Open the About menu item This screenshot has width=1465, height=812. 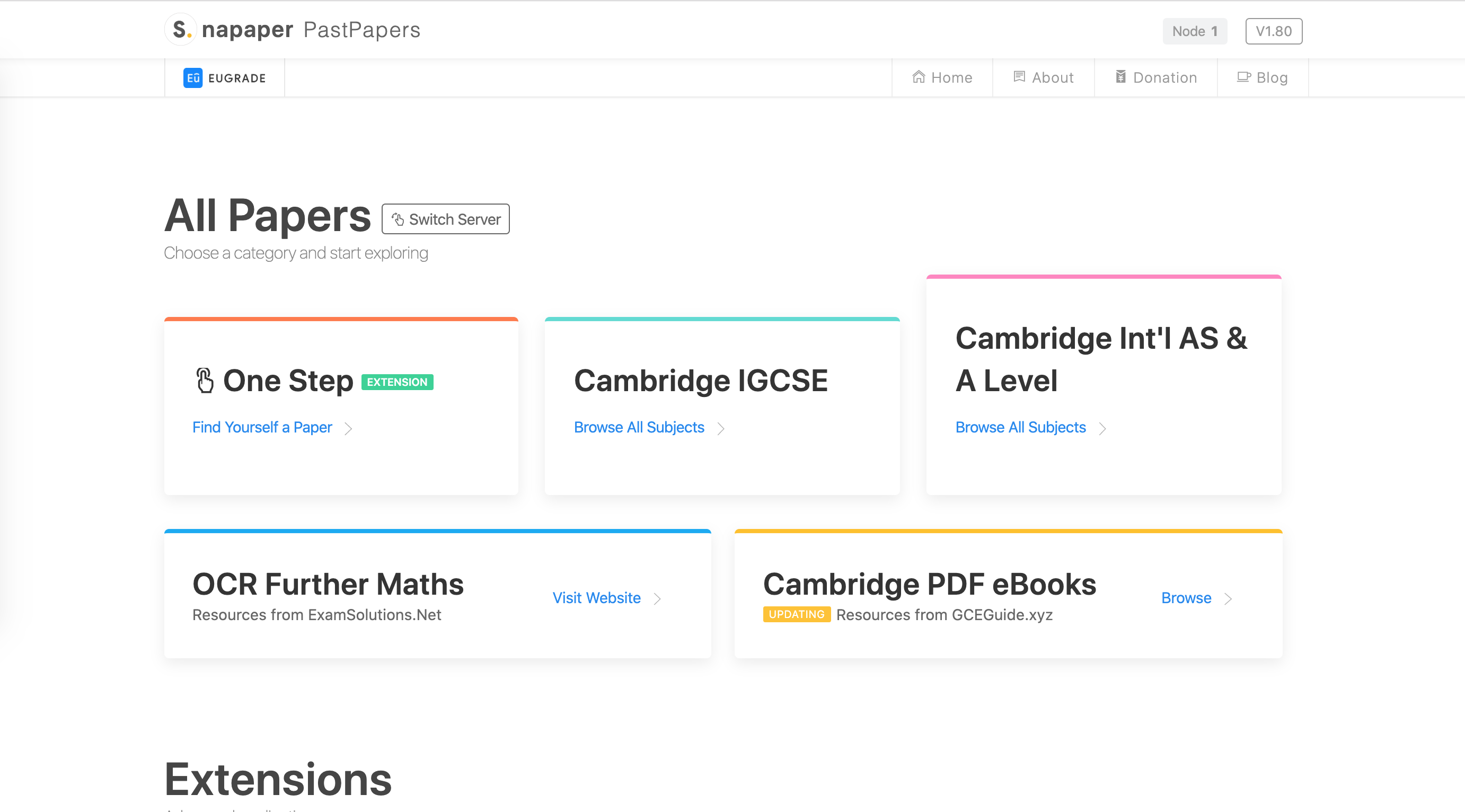1044,77
